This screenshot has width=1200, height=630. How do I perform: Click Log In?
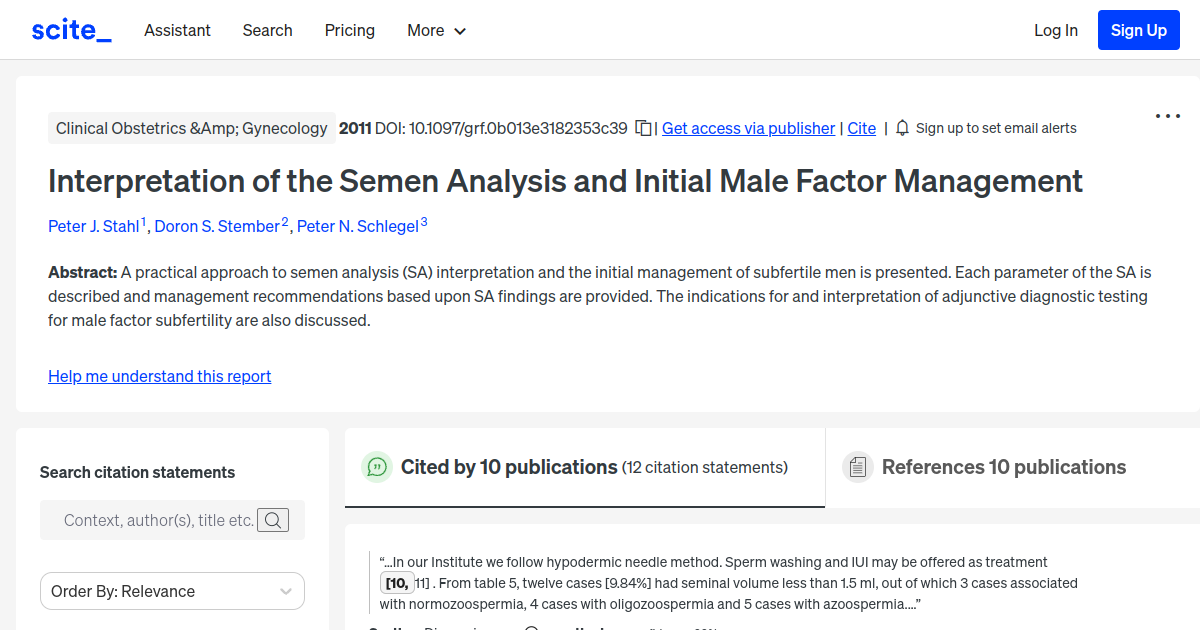pos(1055,31)
